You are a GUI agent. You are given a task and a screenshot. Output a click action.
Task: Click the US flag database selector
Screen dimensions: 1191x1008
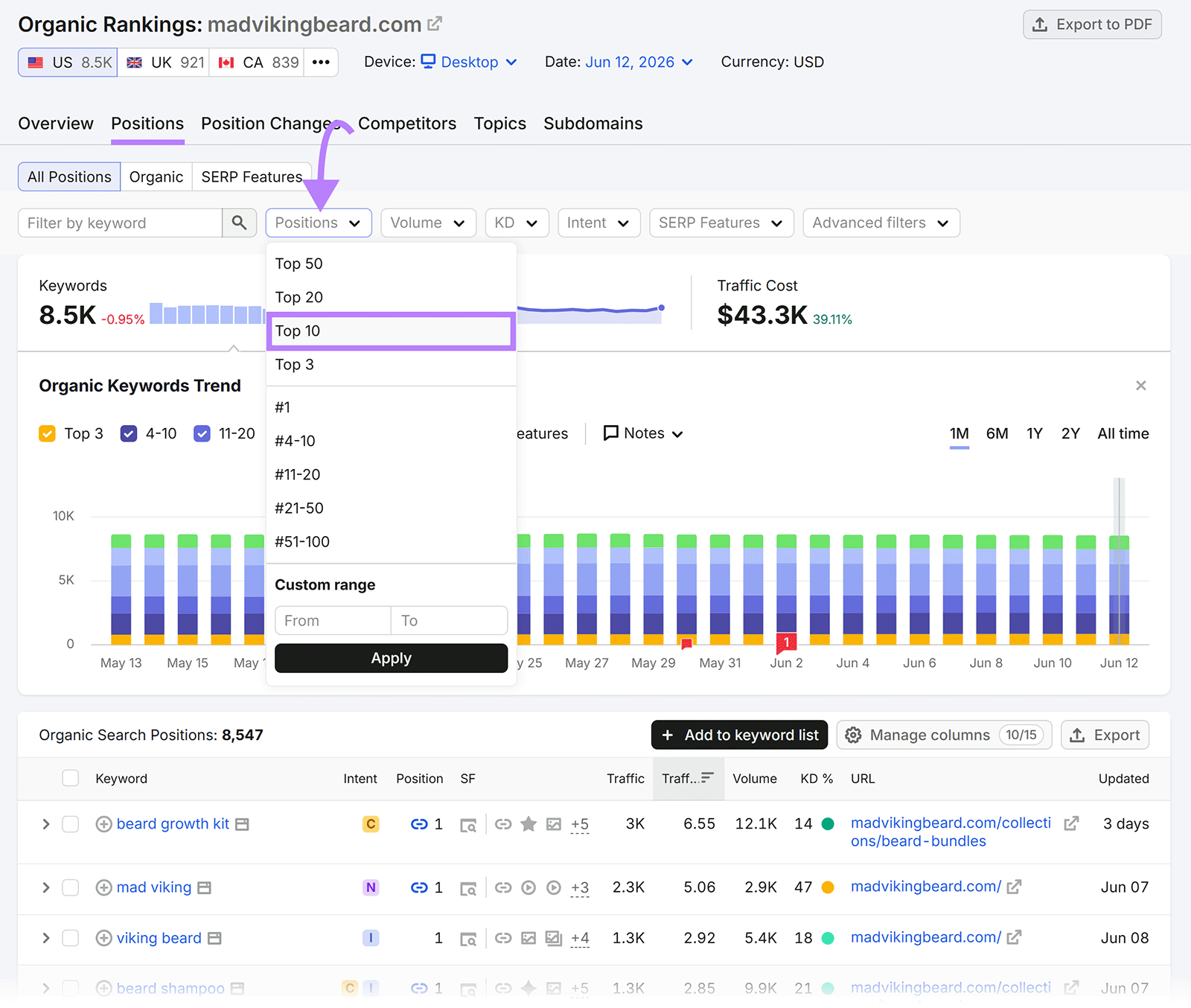point(68,63)
